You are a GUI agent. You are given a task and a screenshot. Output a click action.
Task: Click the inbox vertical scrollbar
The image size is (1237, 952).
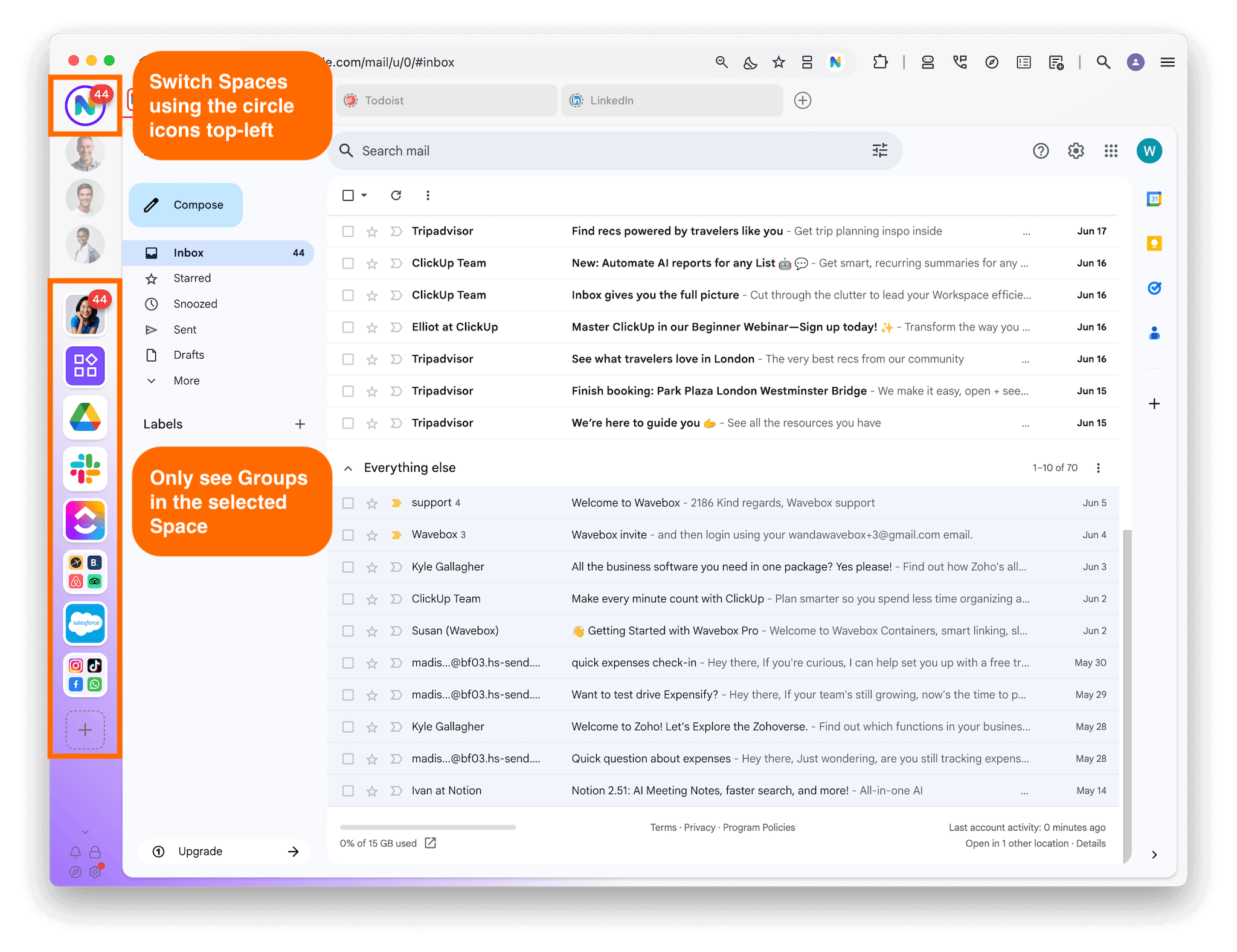(1127, 696)
